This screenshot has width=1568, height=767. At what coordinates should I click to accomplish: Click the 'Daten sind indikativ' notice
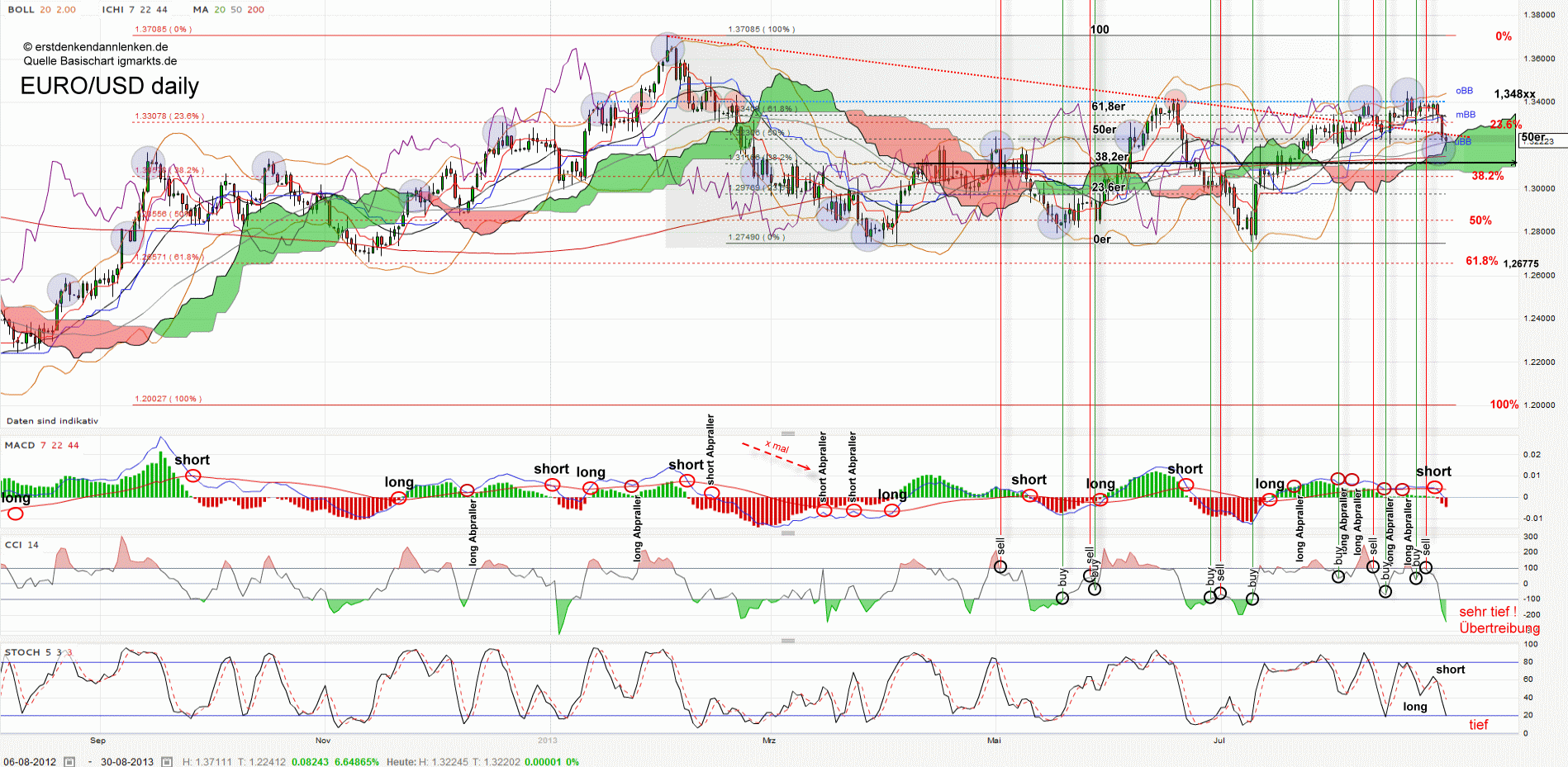pos(52,421)
